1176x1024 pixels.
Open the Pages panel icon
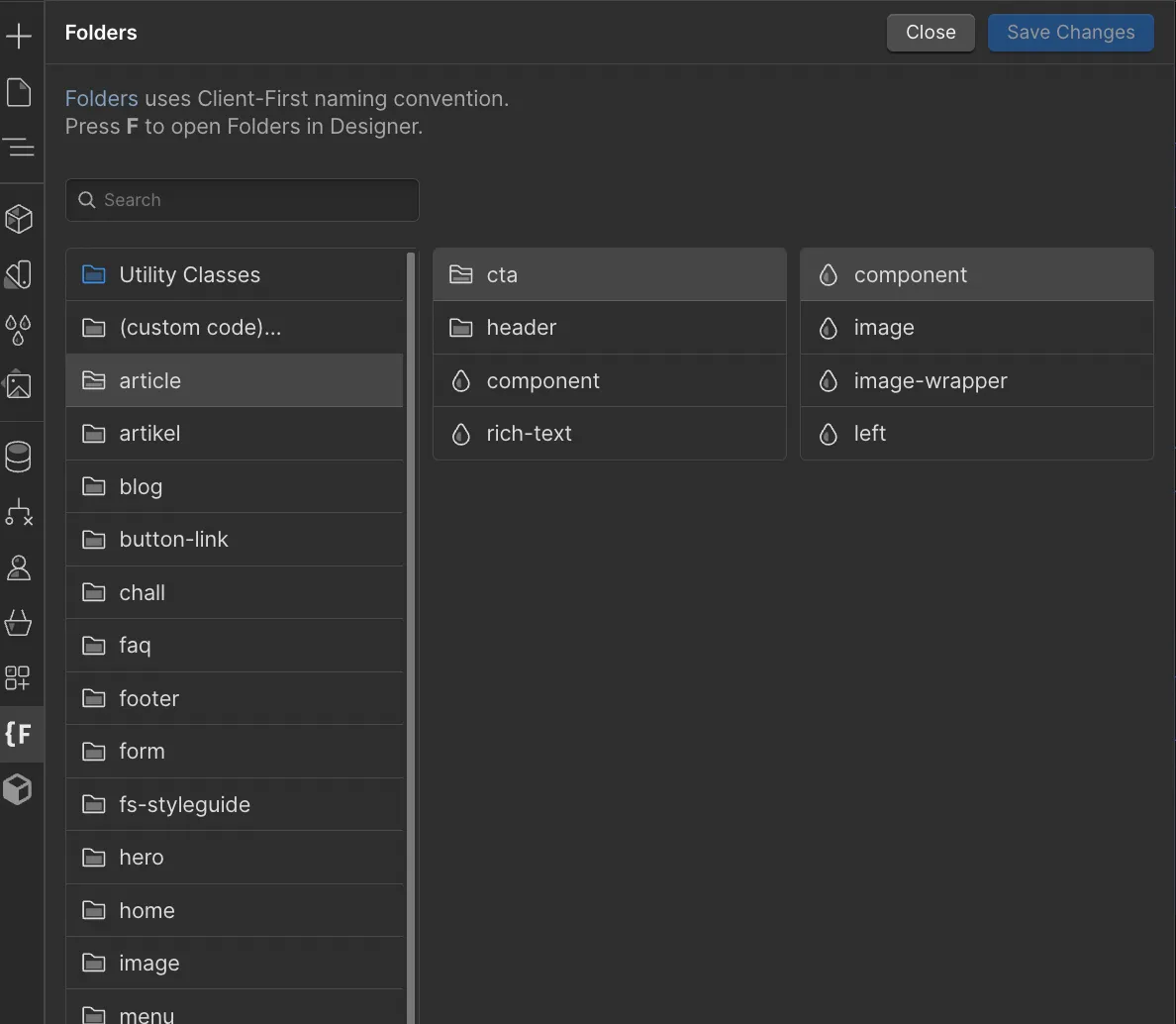click(x=20, y=92)
